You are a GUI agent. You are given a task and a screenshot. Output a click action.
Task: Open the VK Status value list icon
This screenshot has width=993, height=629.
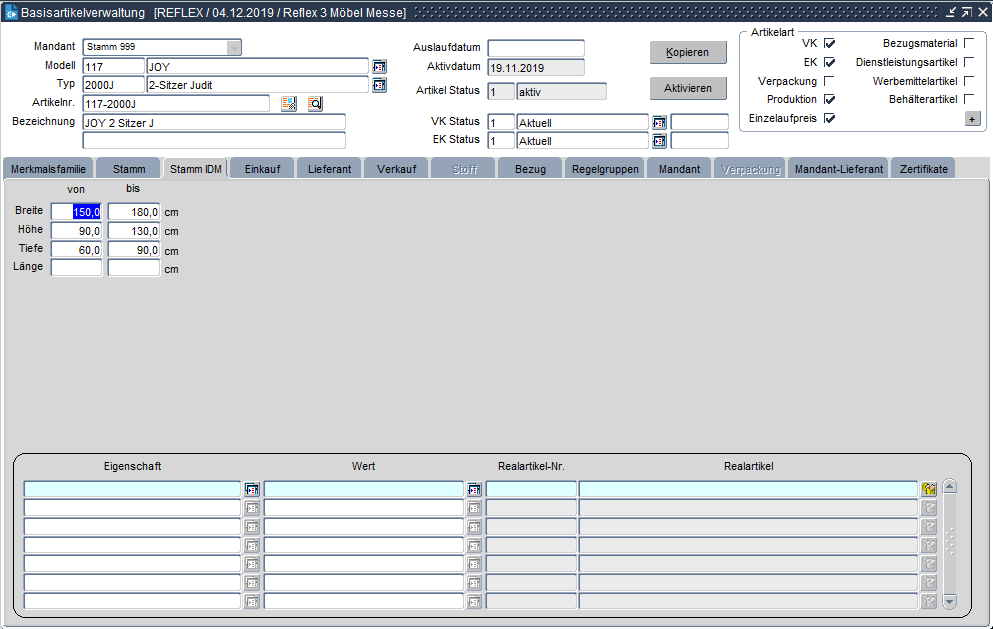point(659,122)
